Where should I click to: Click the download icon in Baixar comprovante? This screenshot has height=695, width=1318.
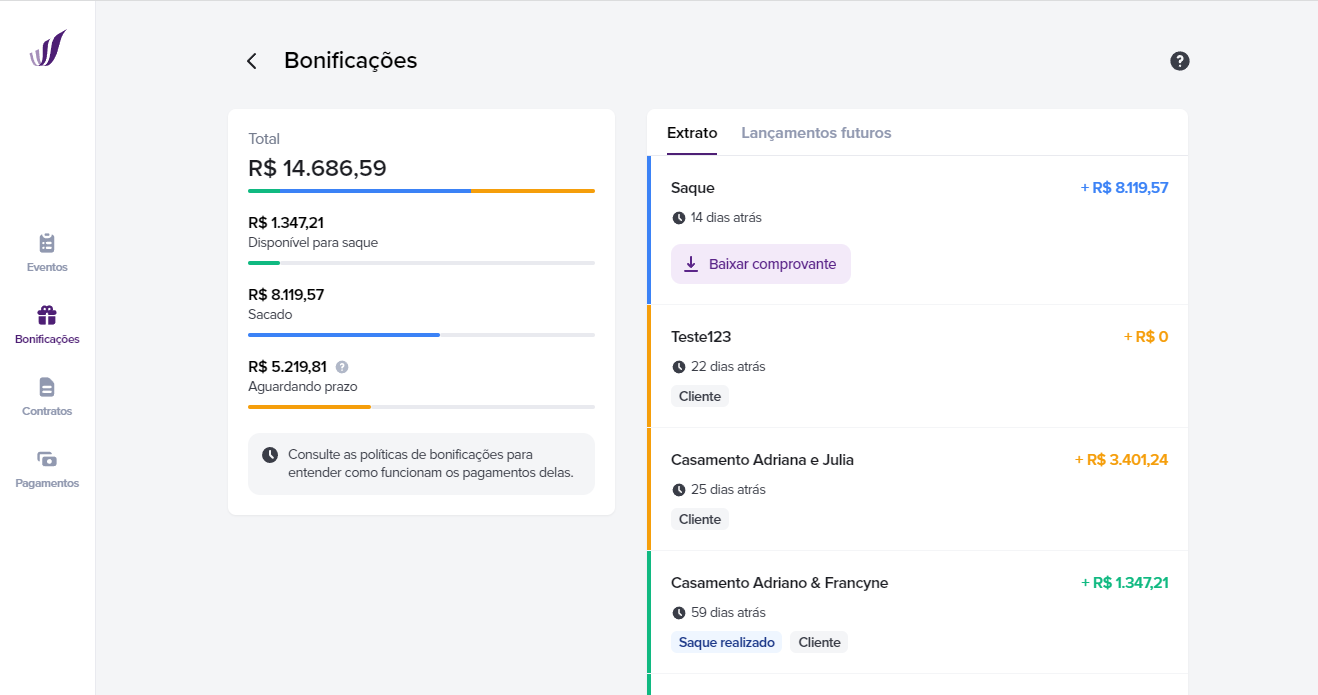pos(691,264)
